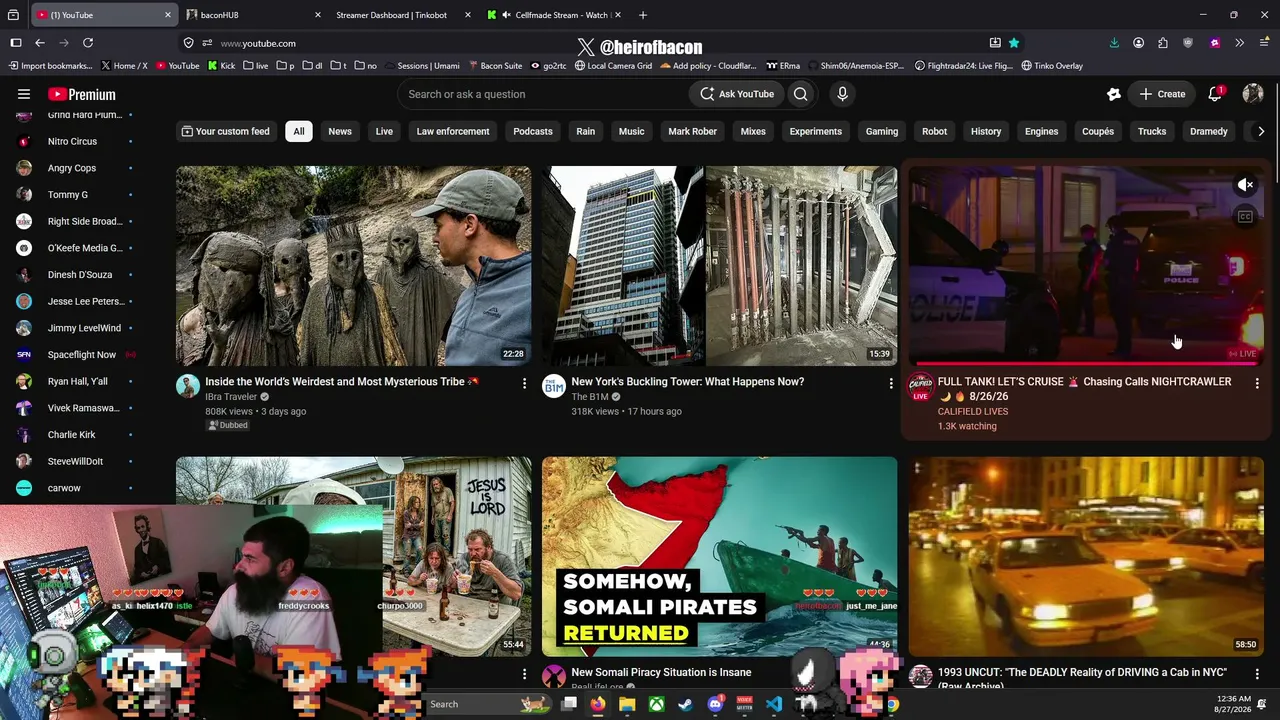Open Bacon Suite bookmark

(495, 66)
